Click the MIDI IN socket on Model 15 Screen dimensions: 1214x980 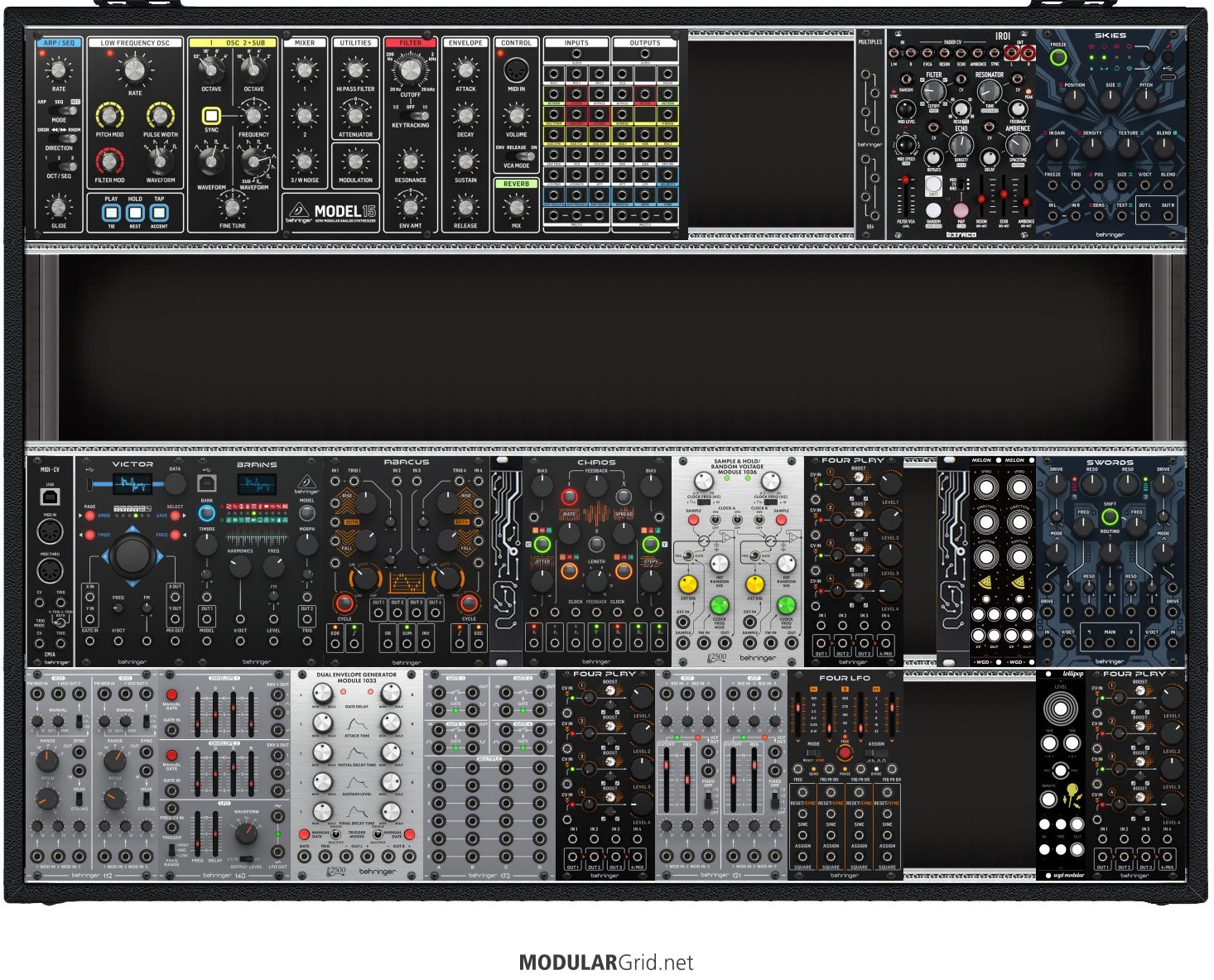point(517,70)
